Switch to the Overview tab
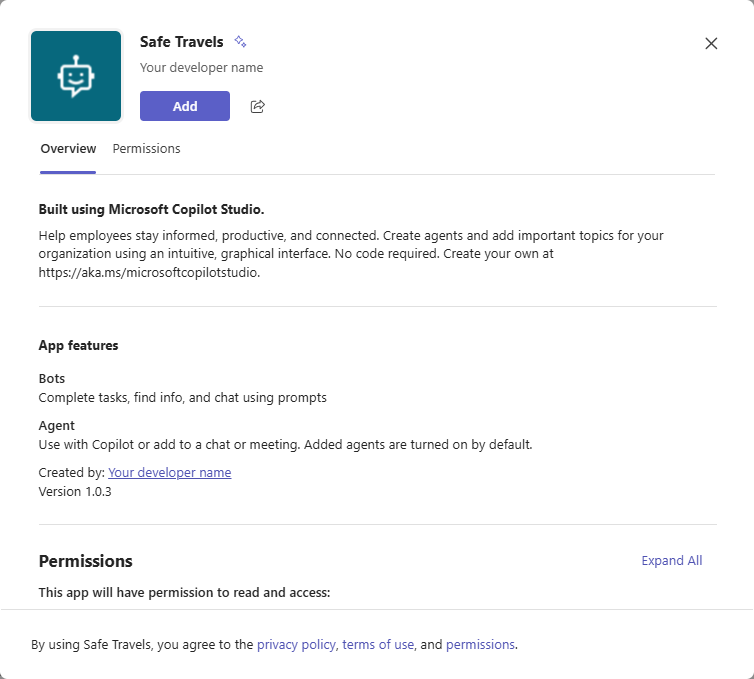754x679 pixels. [x=68, y=149]
